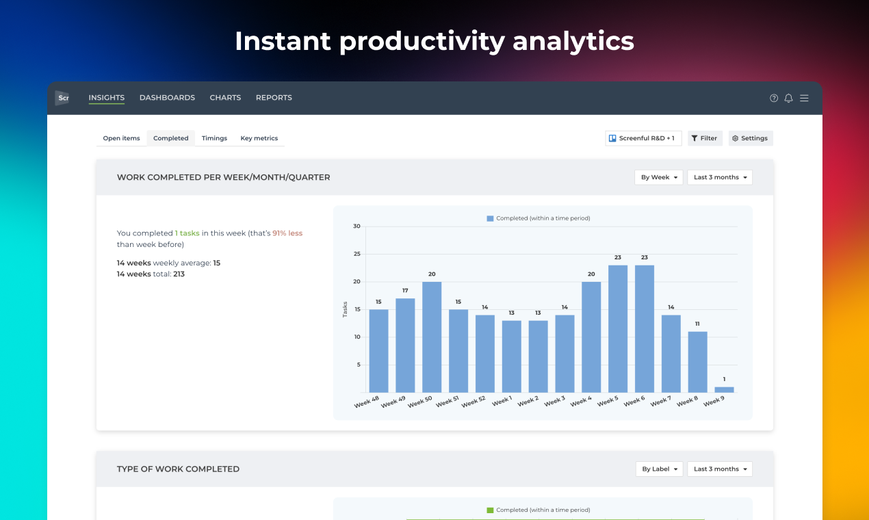Click the Week 4 bar
Screen dimensions: 869x520
coord(591,337)
